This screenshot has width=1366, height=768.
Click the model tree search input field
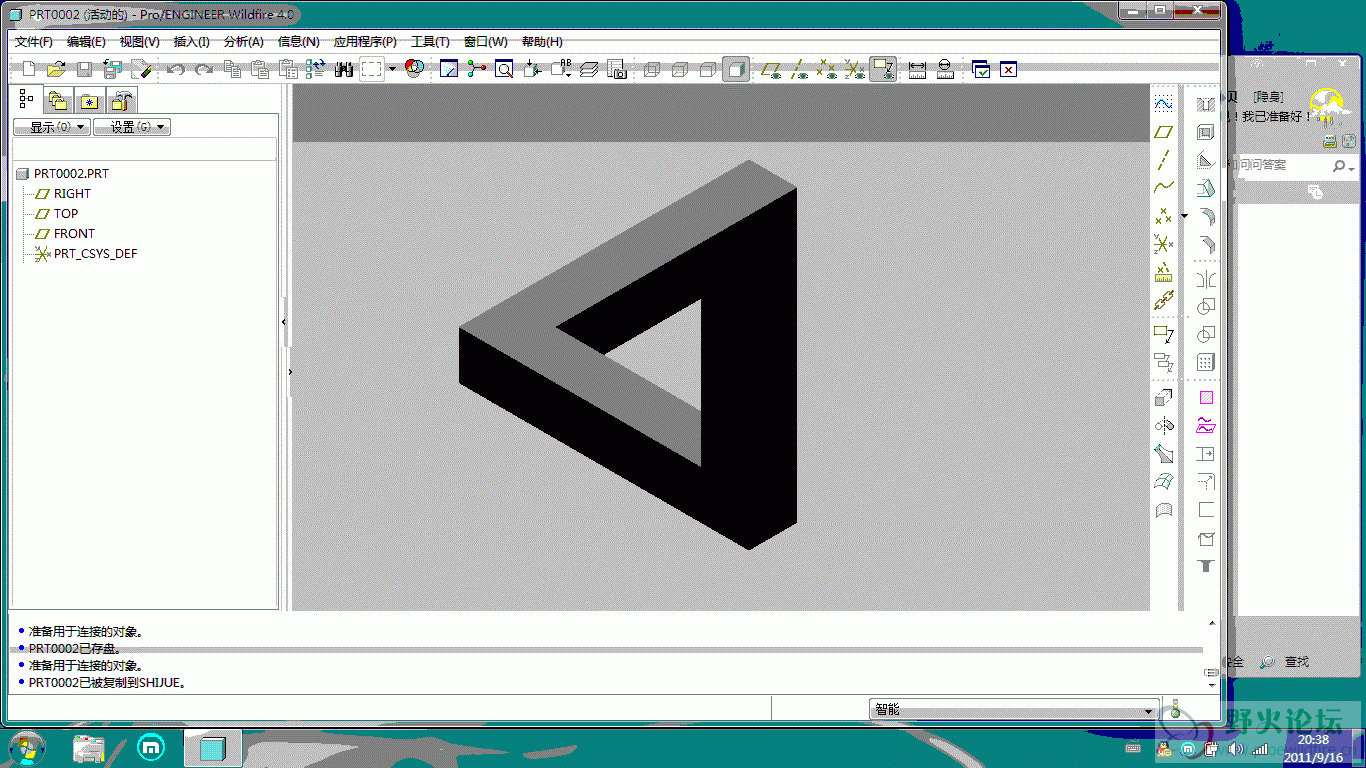pos(144,149)
